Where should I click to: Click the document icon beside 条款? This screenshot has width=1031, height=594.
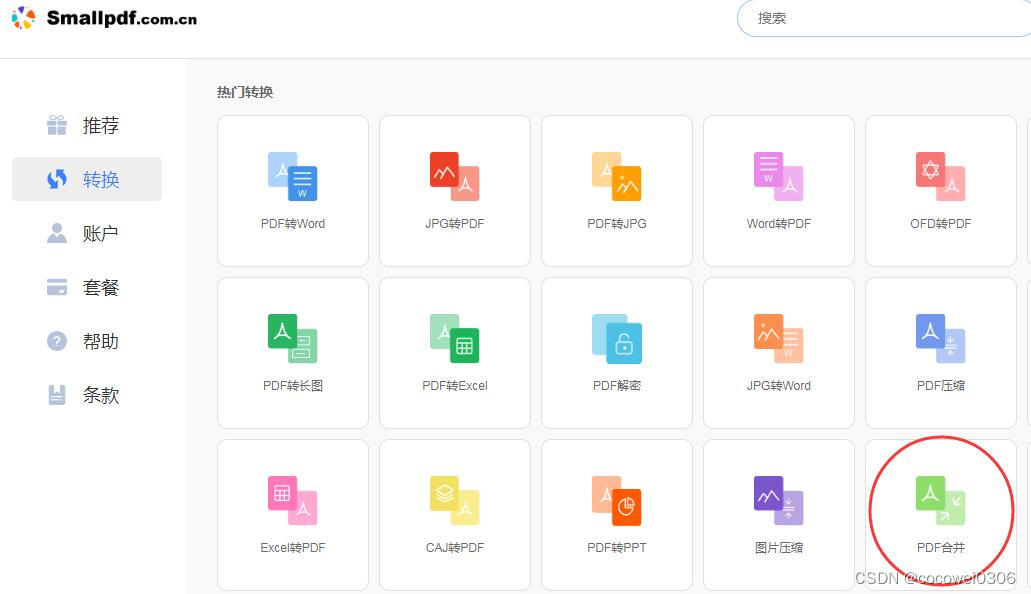(57, 395)
